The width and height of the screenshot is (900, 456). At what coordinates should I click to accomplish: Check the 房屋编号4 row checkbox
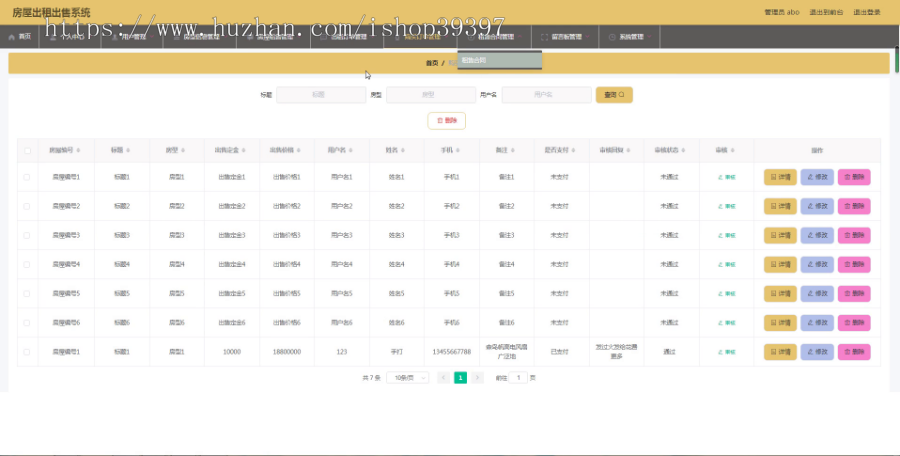click(x=27, y=265)
